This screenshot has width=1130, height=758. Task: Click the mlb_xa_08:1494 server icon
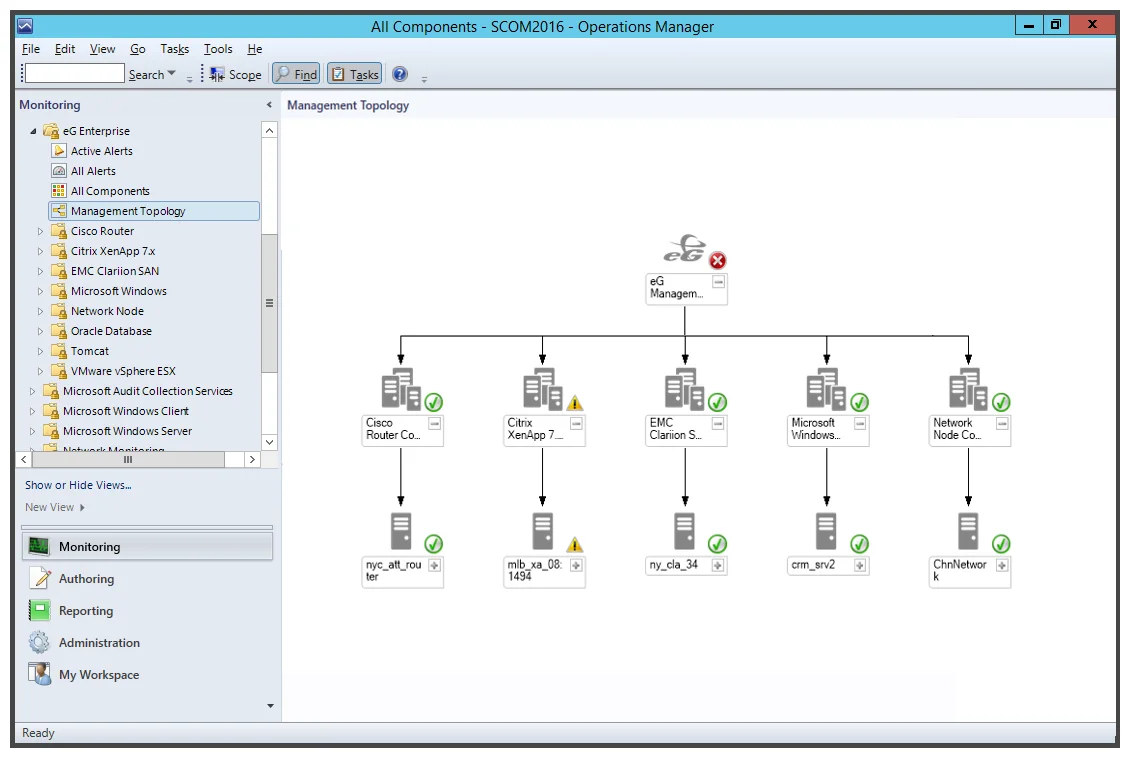click(543, 531)
